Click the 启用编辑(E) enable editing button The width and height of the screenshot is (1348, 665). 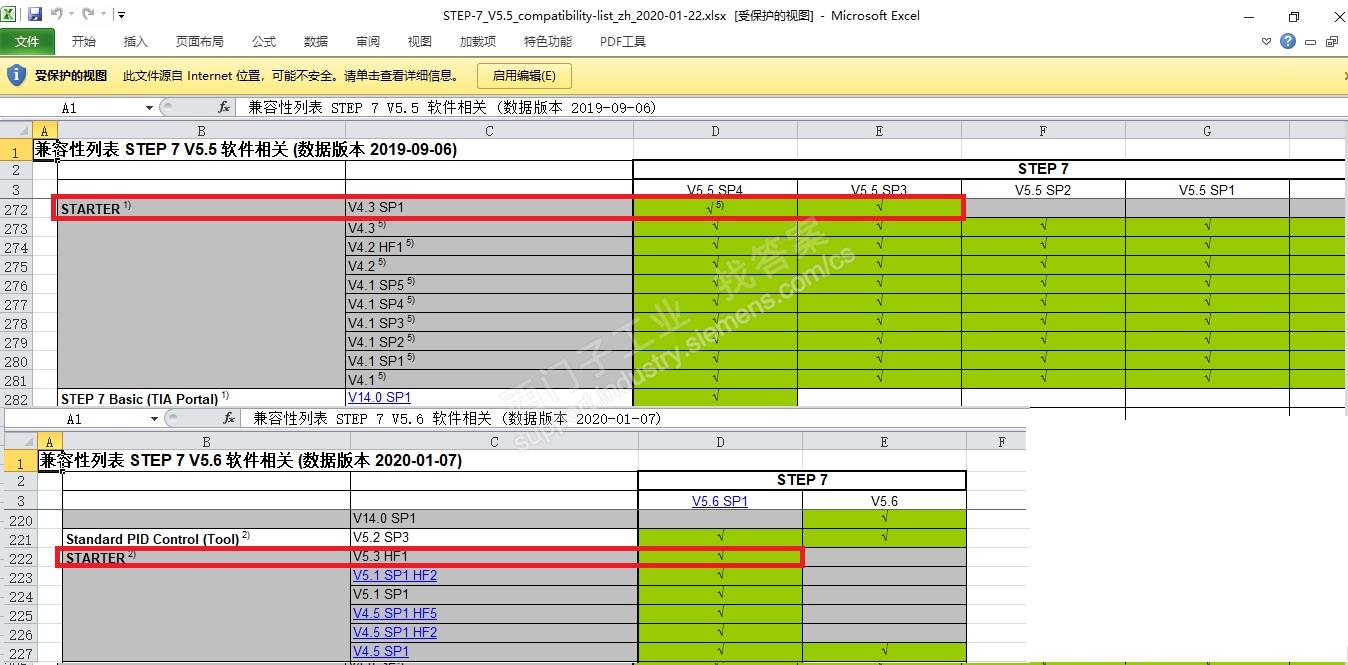coord(524,75)
